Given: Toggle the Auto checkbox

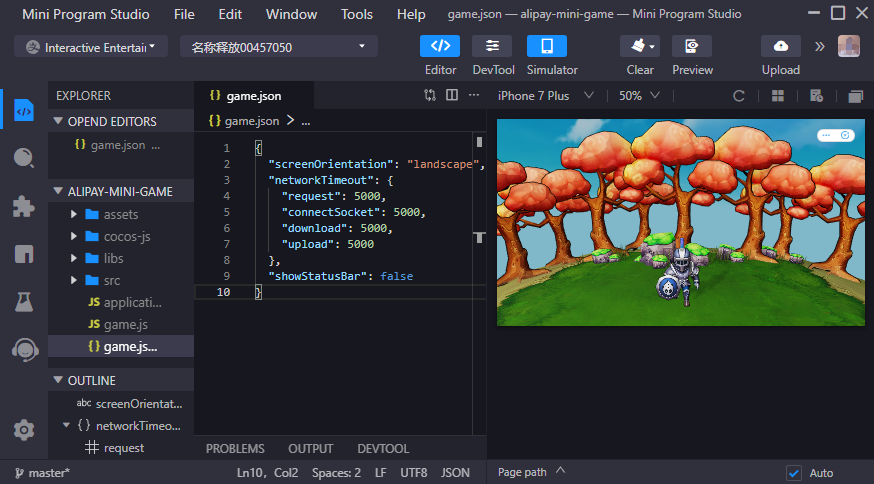Looking at the screenshot, I should click(x=794, y=473).
